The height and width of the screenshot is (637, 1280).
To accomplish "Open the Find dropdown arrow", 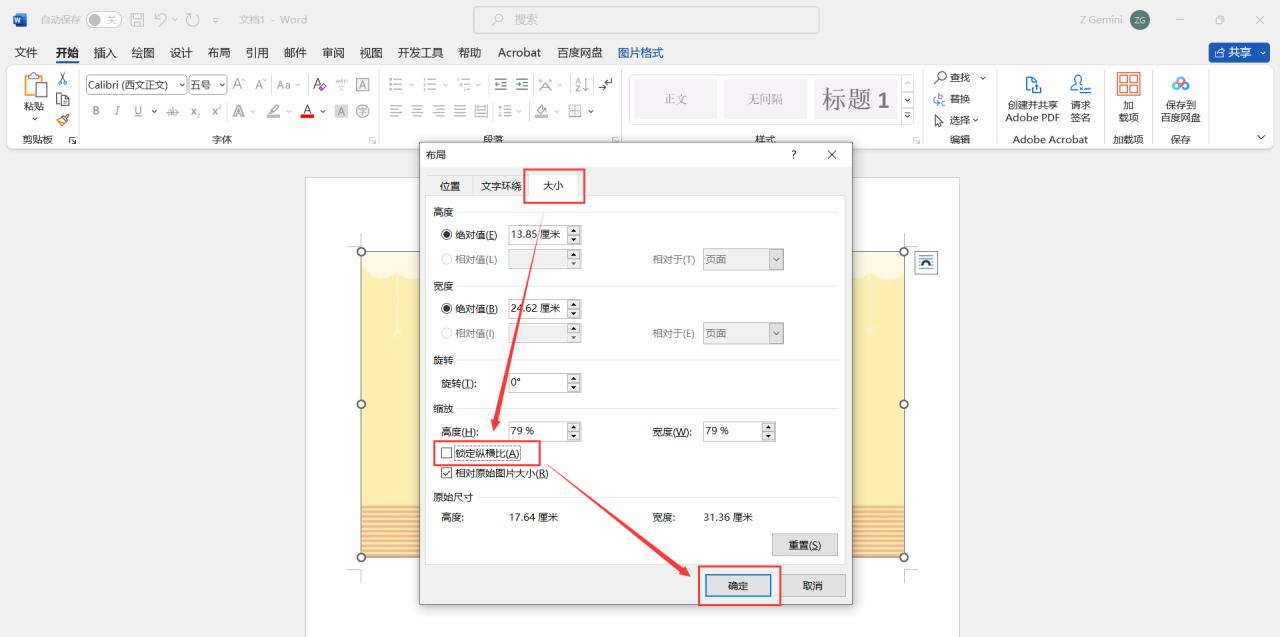I will click(983, 78).
